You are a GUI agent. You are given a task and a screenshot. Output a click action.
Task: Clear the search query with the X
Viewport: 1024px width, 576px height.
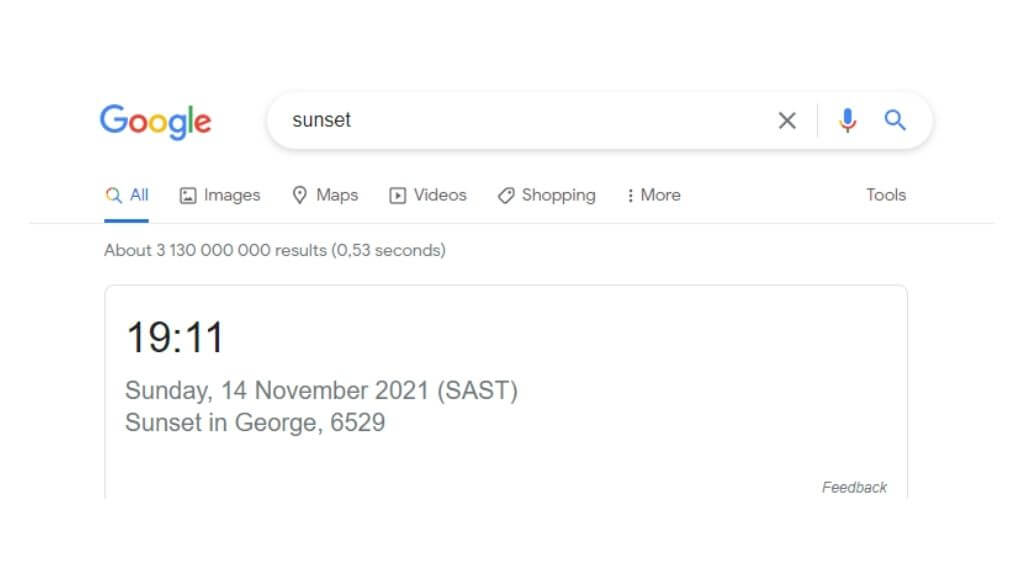[787, 121]
